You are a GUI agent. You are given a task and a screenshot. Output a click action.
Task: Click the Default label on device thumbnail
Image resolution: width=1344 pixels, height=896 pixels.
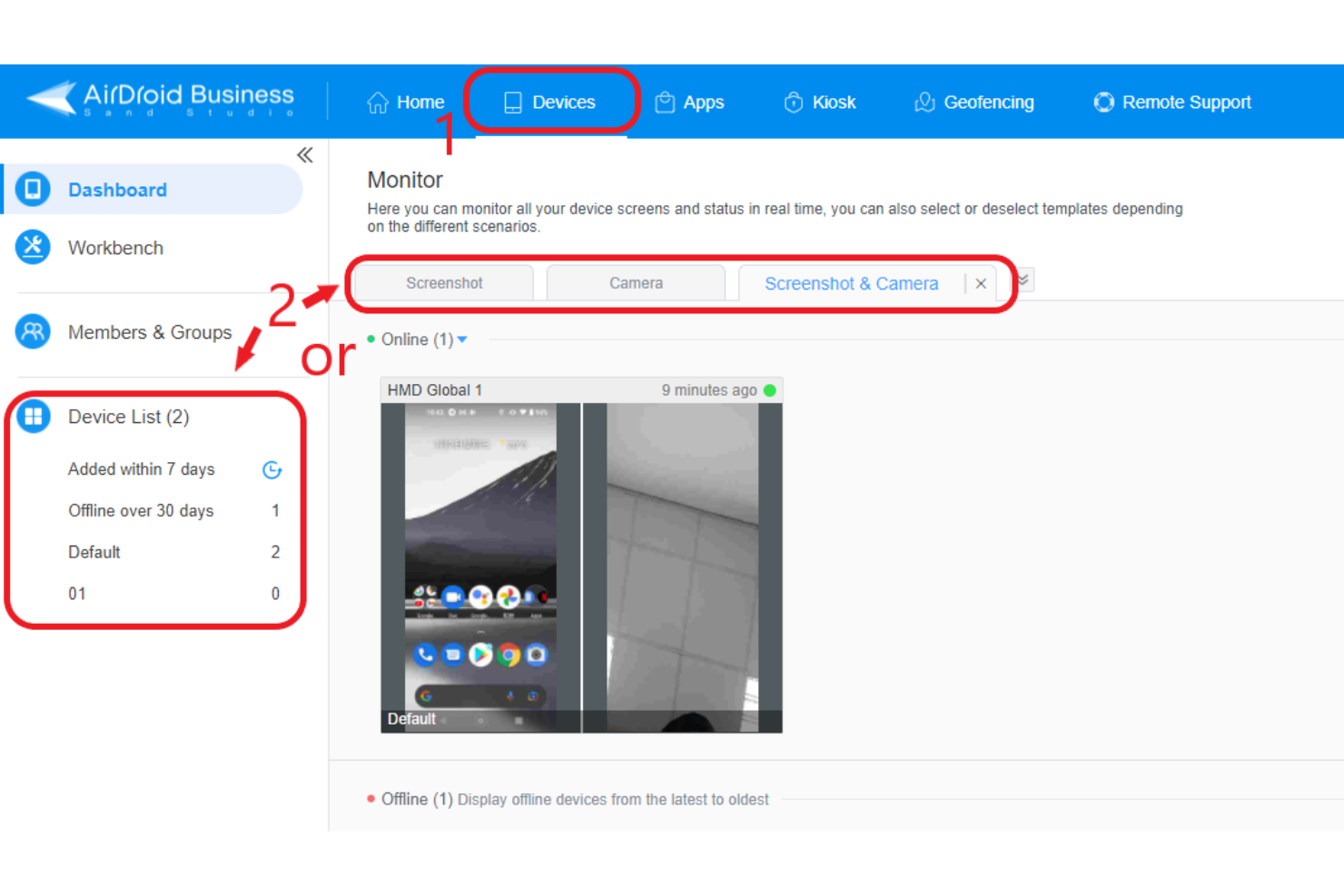411,719
